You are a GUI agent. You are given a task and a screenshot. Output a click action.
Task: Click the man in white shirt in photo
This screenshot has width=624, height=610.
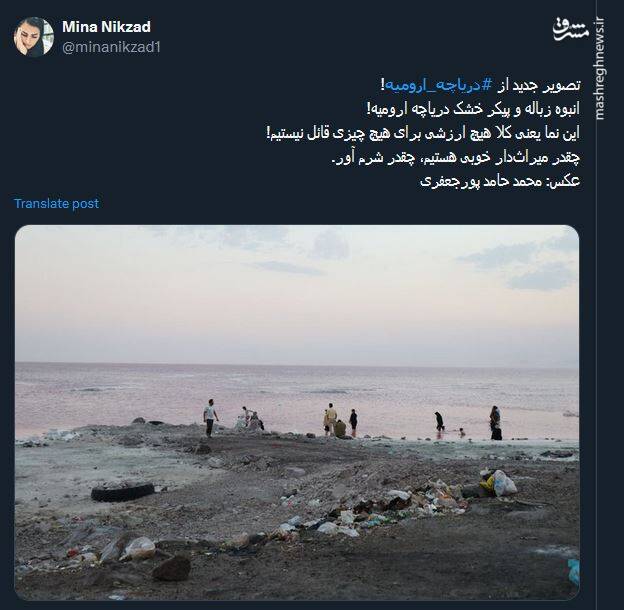pyautogui.click(x=210, y=418)
